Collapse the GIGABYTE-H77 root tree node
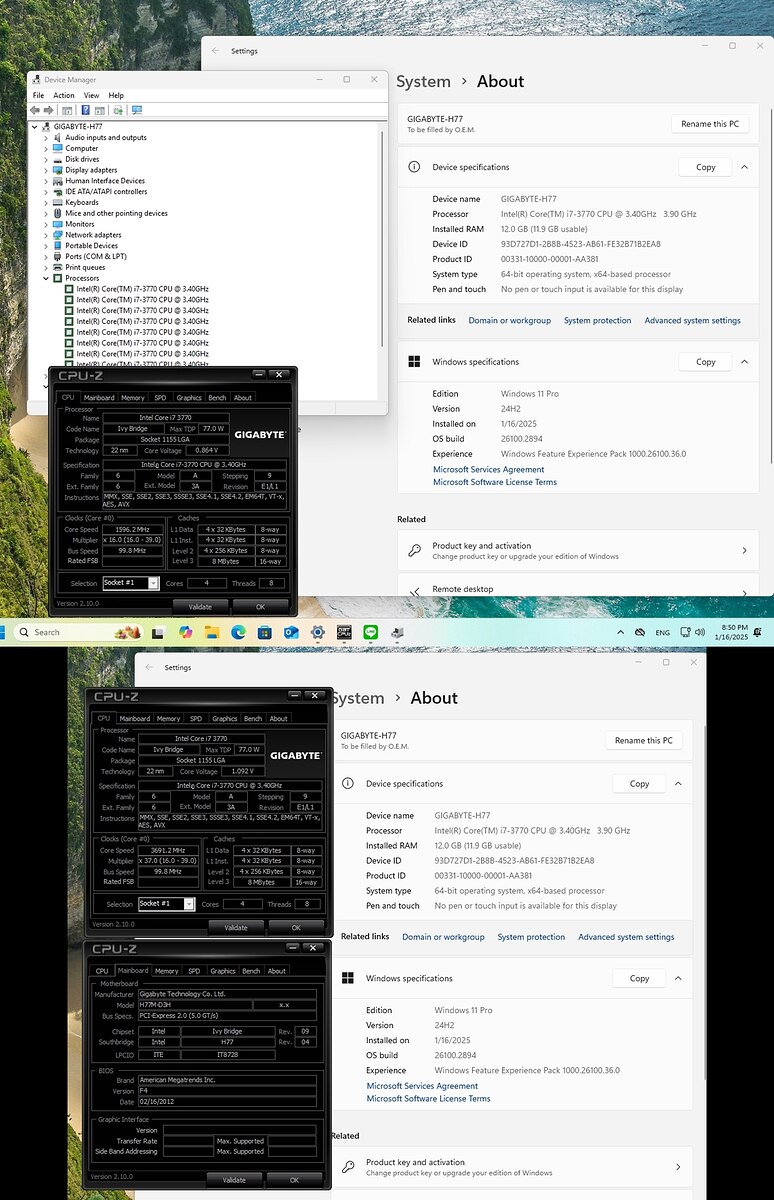Image resolution: width=774 pixels, height=1200 pixels. click(35, 127)
